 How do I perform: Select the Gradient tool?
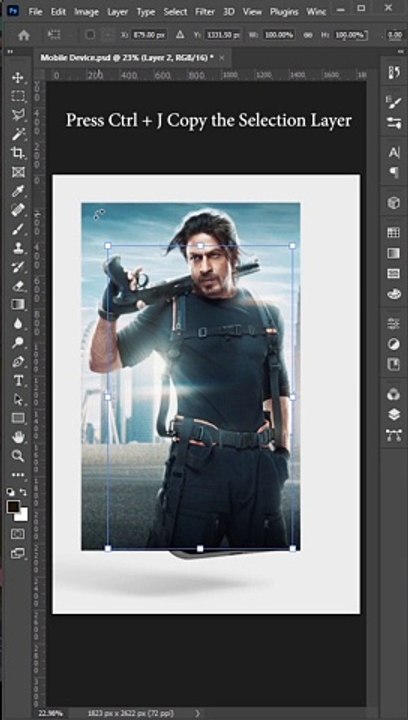[18, 304]
